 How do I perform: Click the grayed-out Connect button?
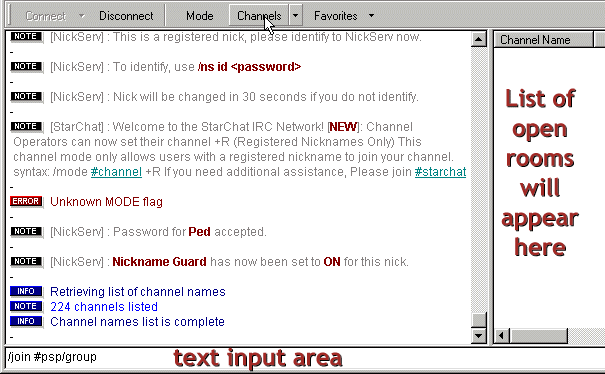coord(45,16)
